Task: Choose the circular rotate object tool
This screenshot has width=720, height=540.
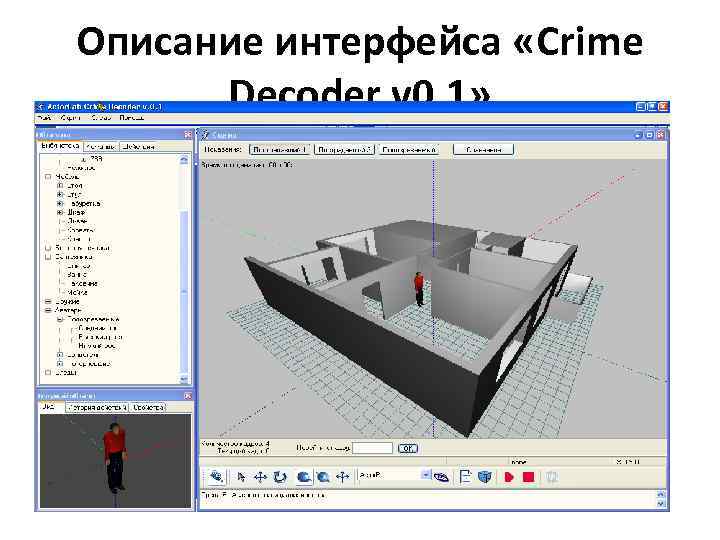Action: [280, 477]
